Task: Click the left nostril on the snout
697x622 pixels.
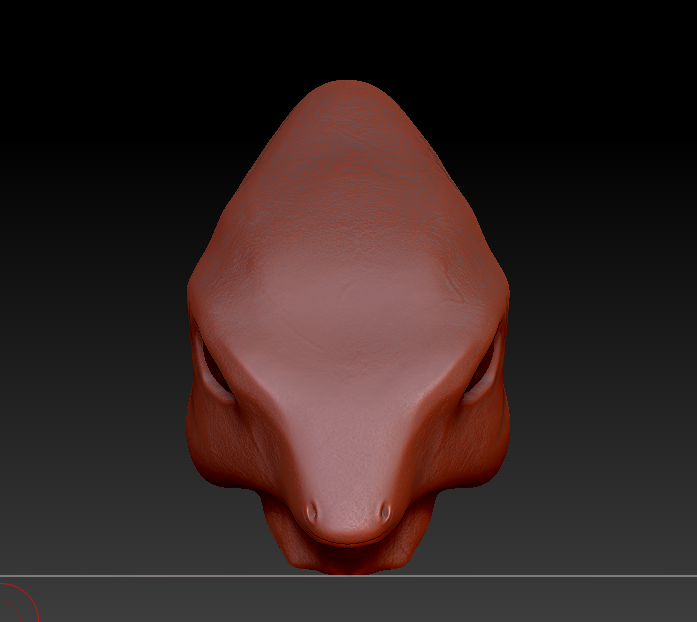Action: tap(312, 513)
